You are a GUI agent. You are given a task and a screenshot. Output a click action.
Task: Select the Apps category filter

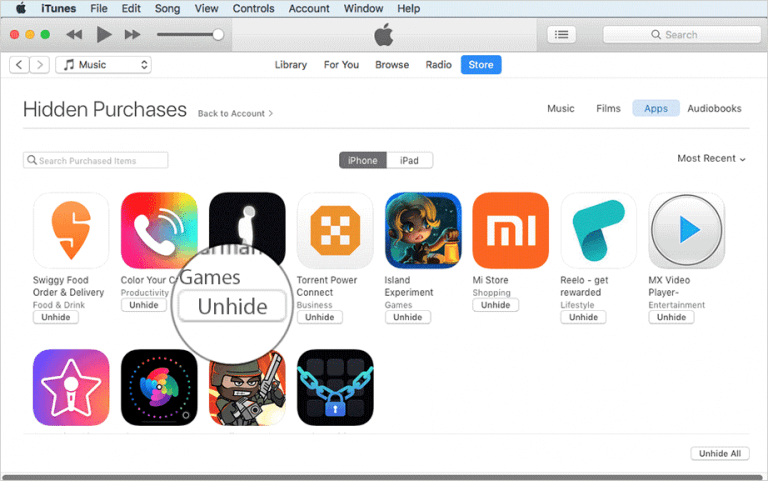point(656,108)
